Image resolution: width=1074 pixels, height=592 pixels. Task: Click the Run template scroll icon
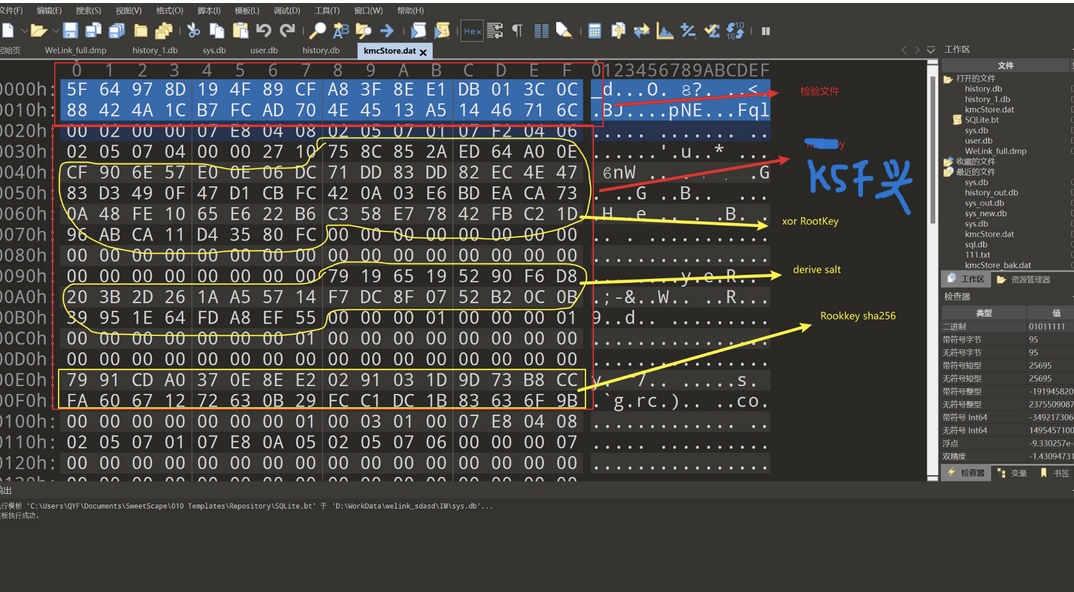click(x=442, y=30)
